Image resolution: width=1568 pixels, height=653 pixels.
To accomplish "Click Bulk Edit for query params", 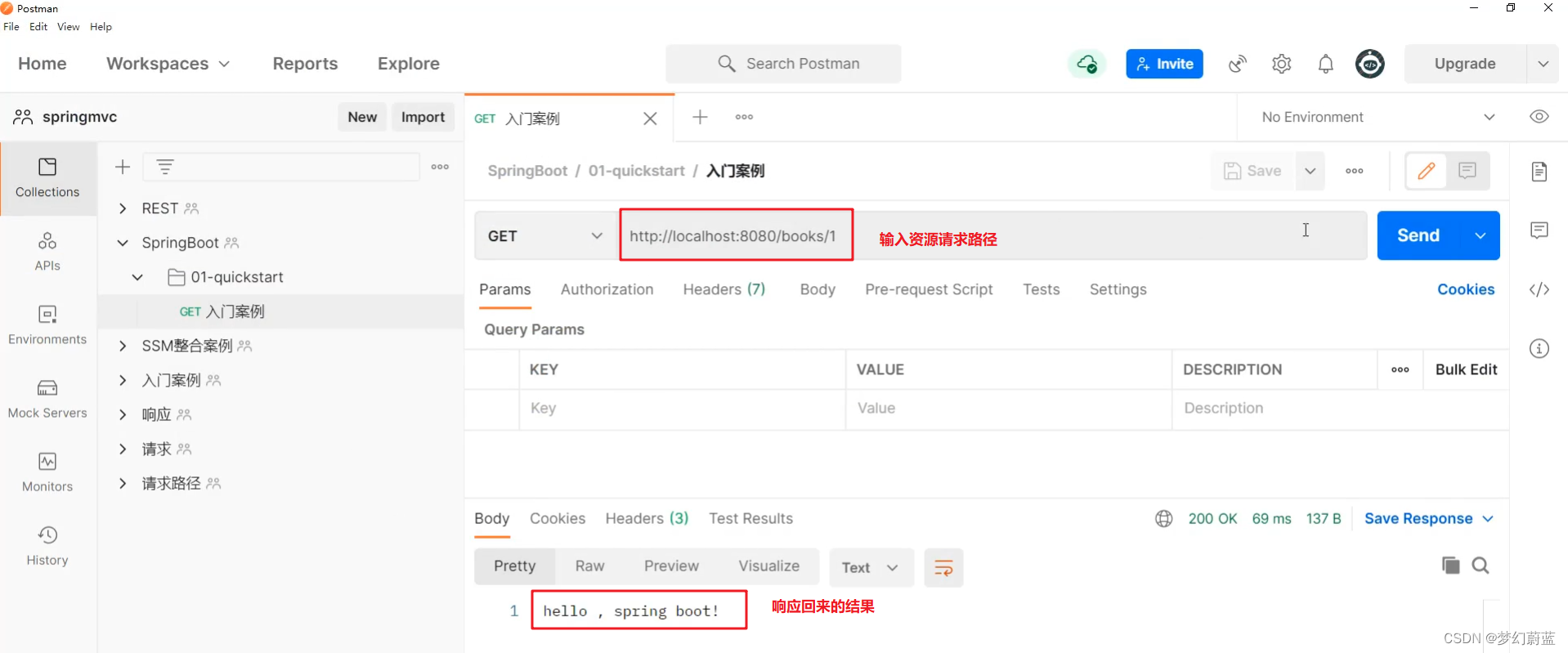I will [1466, 369].
